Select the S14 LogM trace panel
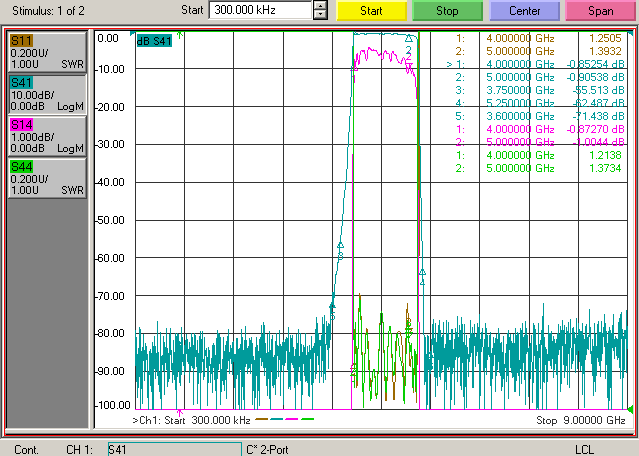 [x=47, y=136]
